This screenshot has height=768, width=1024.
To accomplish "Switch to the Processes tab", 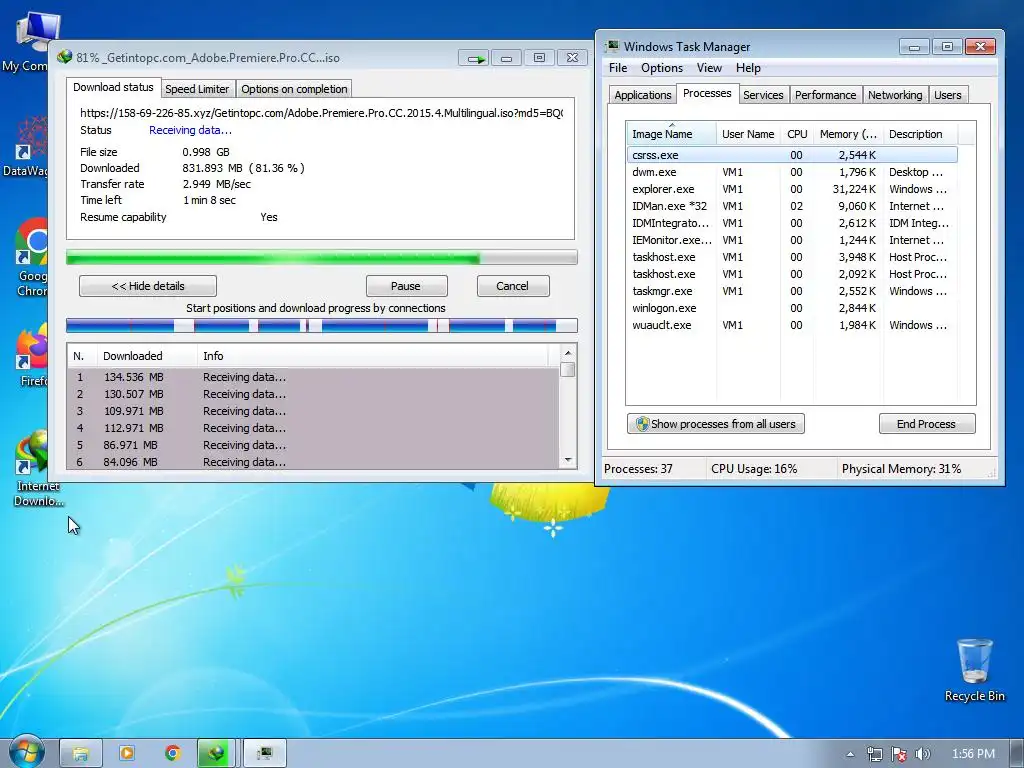I will (707, 93).
